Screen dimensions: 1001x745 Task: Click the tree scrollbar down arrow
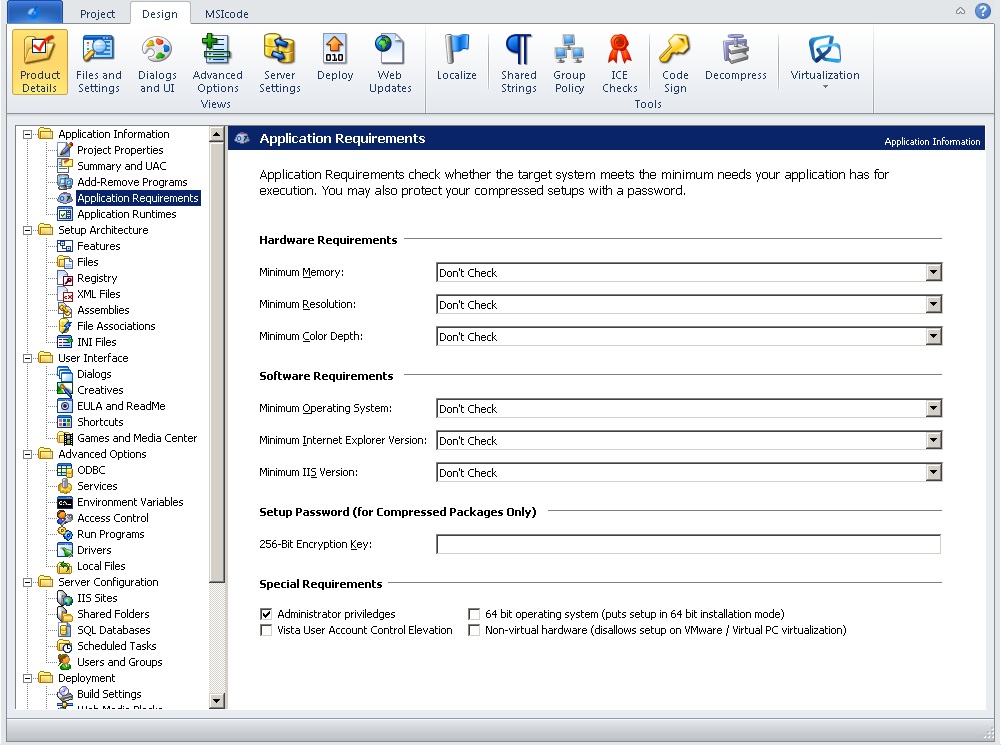point(216,701)
